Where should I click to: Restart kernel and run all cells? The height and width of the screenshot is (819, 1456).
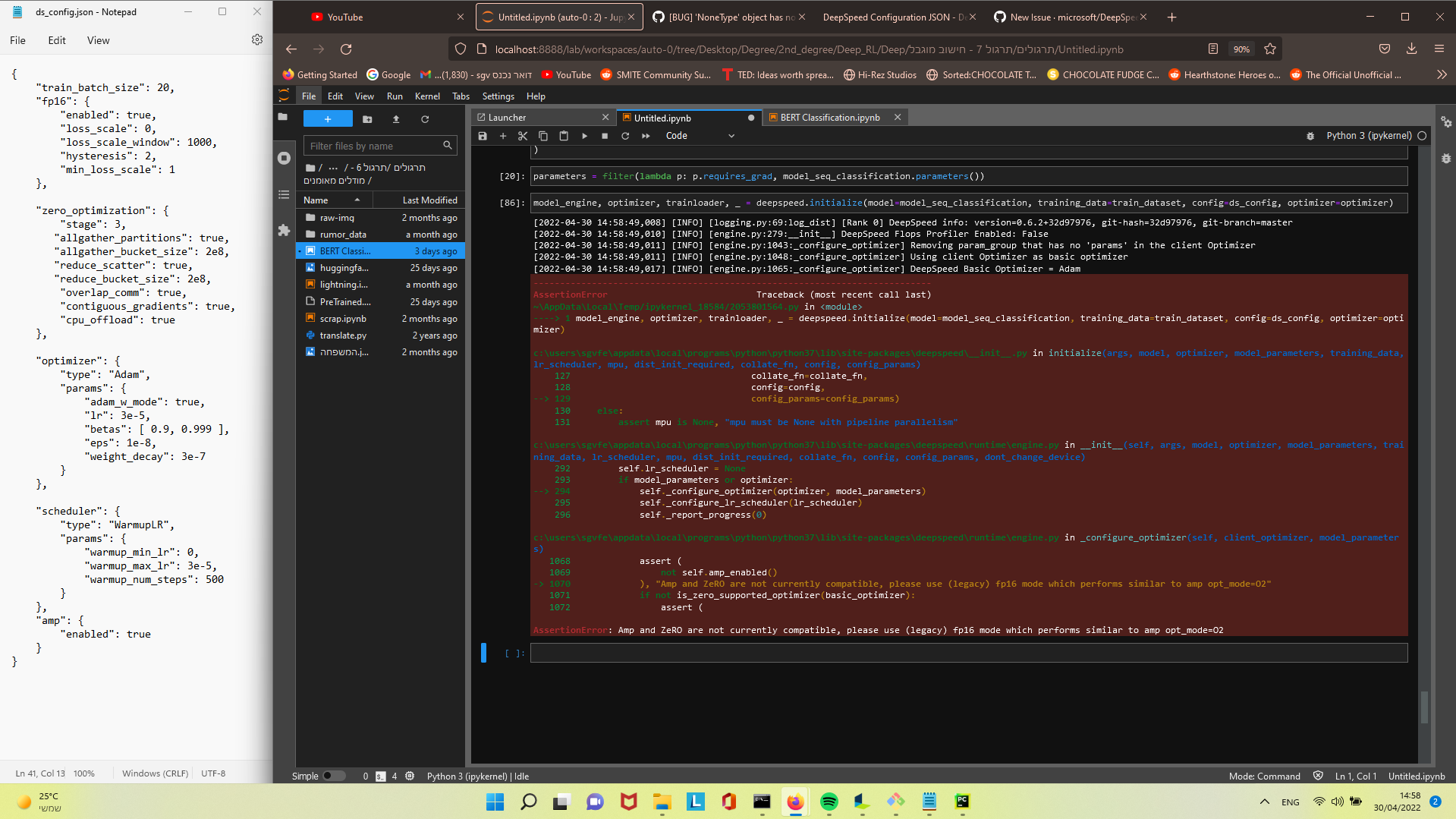(645, 135)
